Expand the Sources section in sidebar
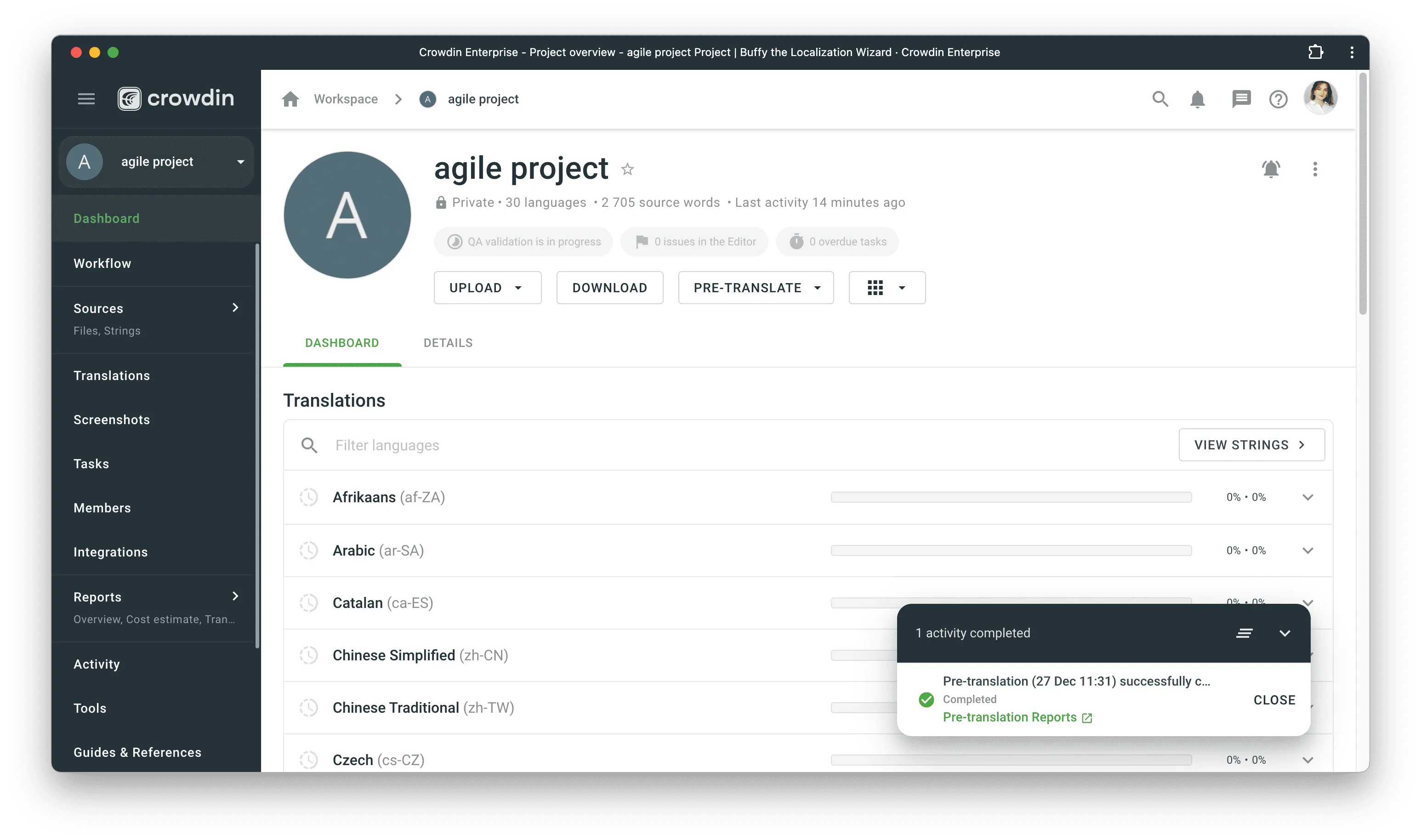1421x840 pixels. click(235, 307)
